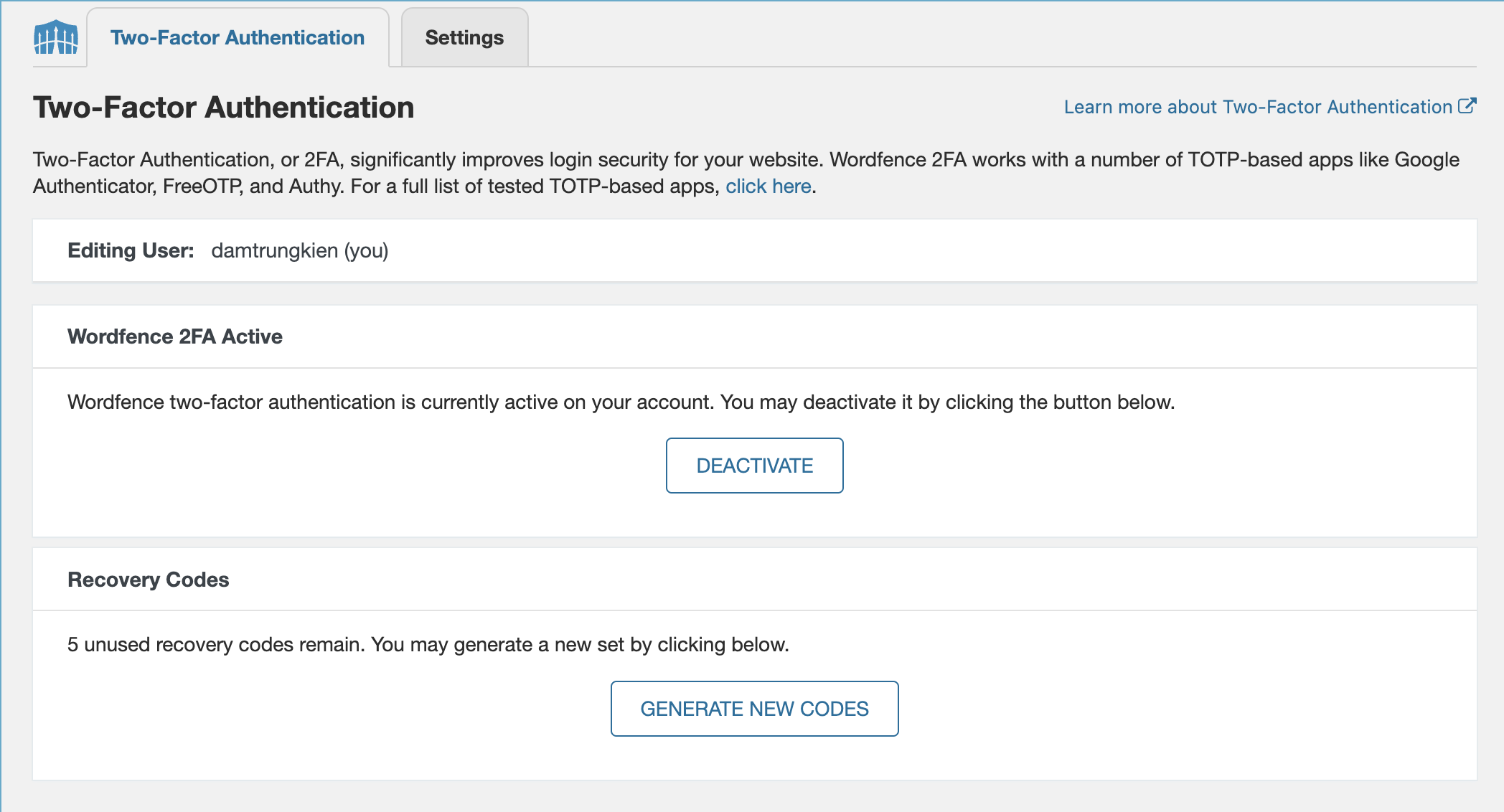Open the Two-Factor Authentication tab

pos(238,37)
